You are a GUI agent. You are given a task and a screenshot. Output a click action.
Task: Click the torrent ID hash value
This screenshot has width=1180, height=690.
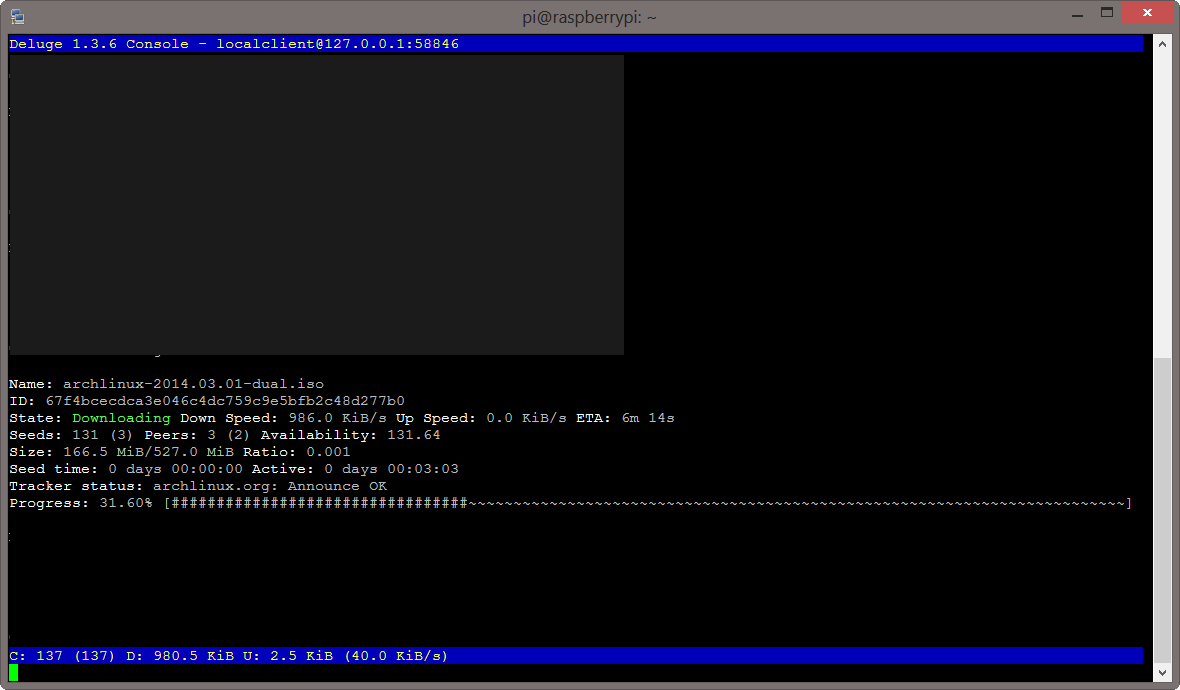pos(225,401)
